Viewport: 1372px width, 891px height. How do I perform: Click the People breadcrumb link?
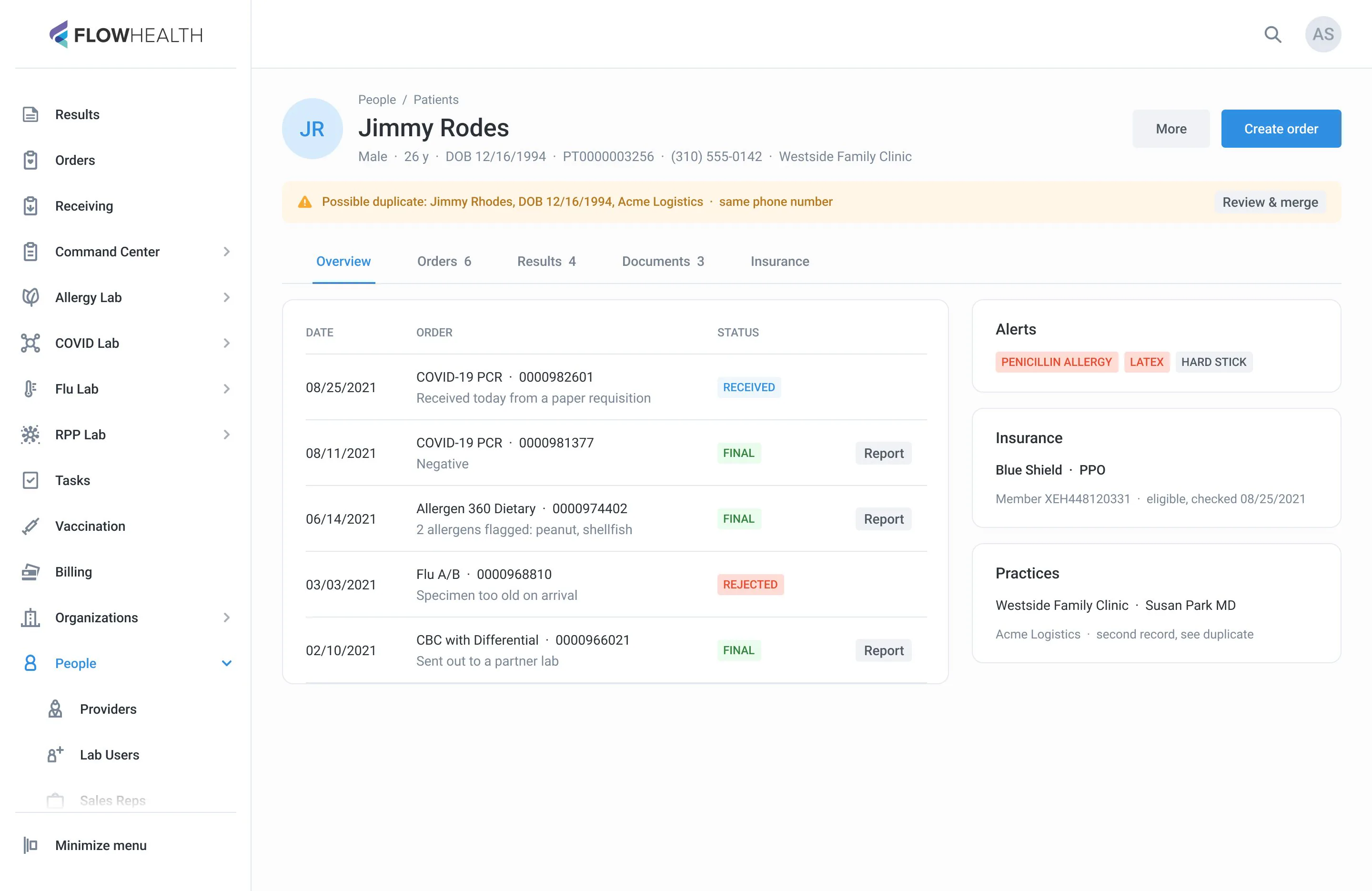click(x=377, y=99)
